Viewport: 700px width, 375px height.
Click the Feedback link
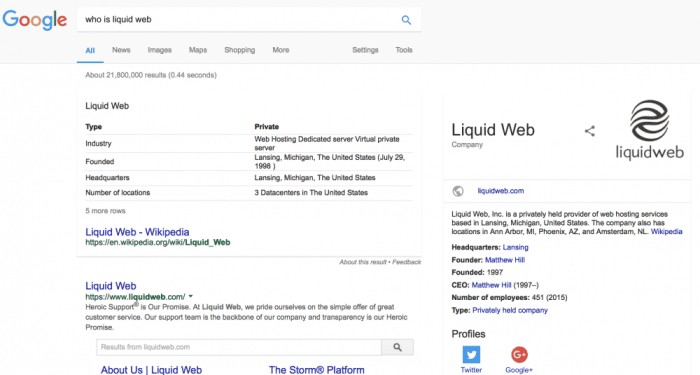tap(407, 262)
